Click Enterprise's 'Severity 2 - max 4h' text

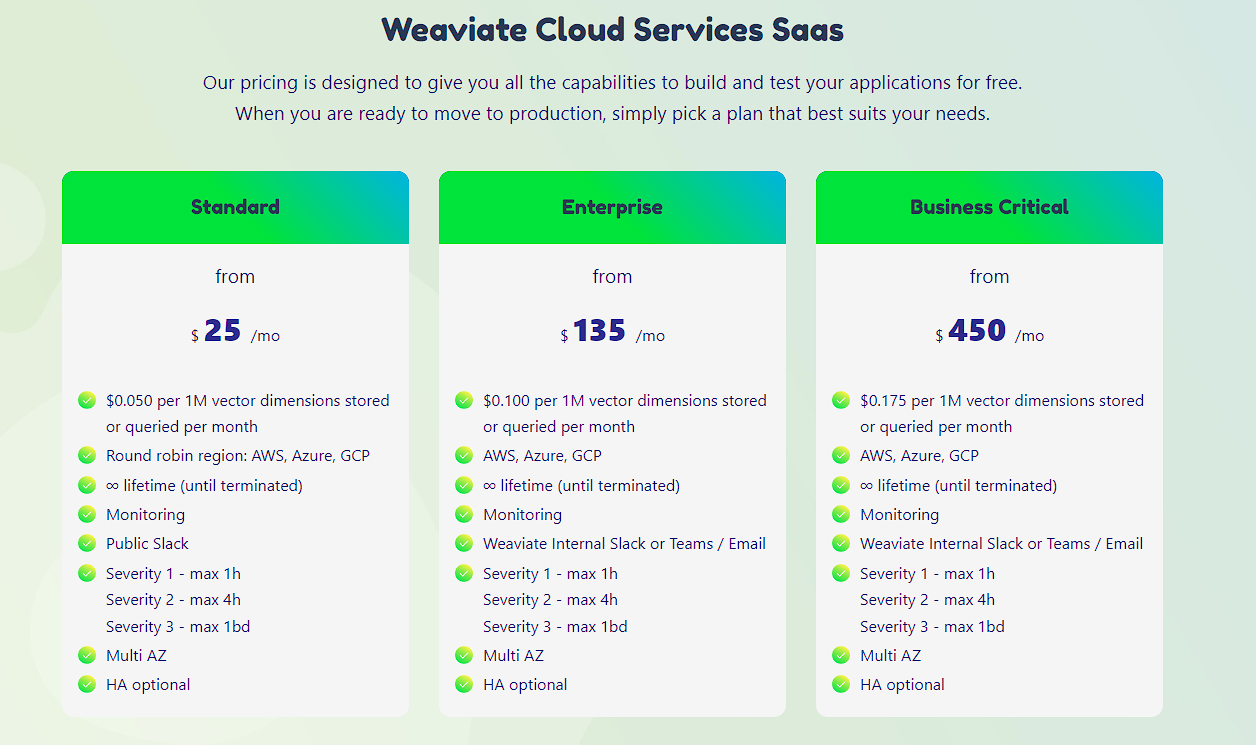(x=550, y=600)
